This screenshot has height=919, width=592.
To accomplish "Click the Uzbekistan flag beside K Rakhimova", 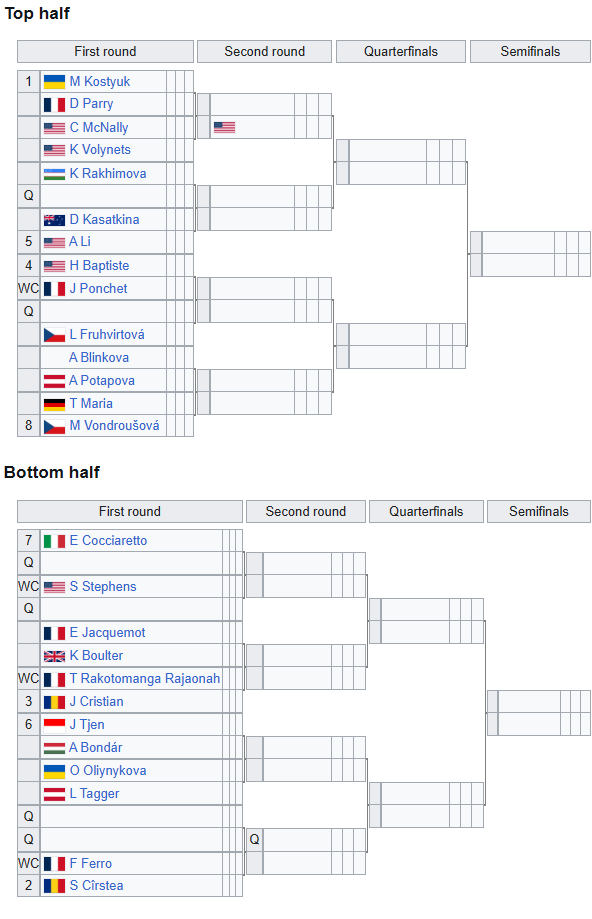I will [54, 173].
